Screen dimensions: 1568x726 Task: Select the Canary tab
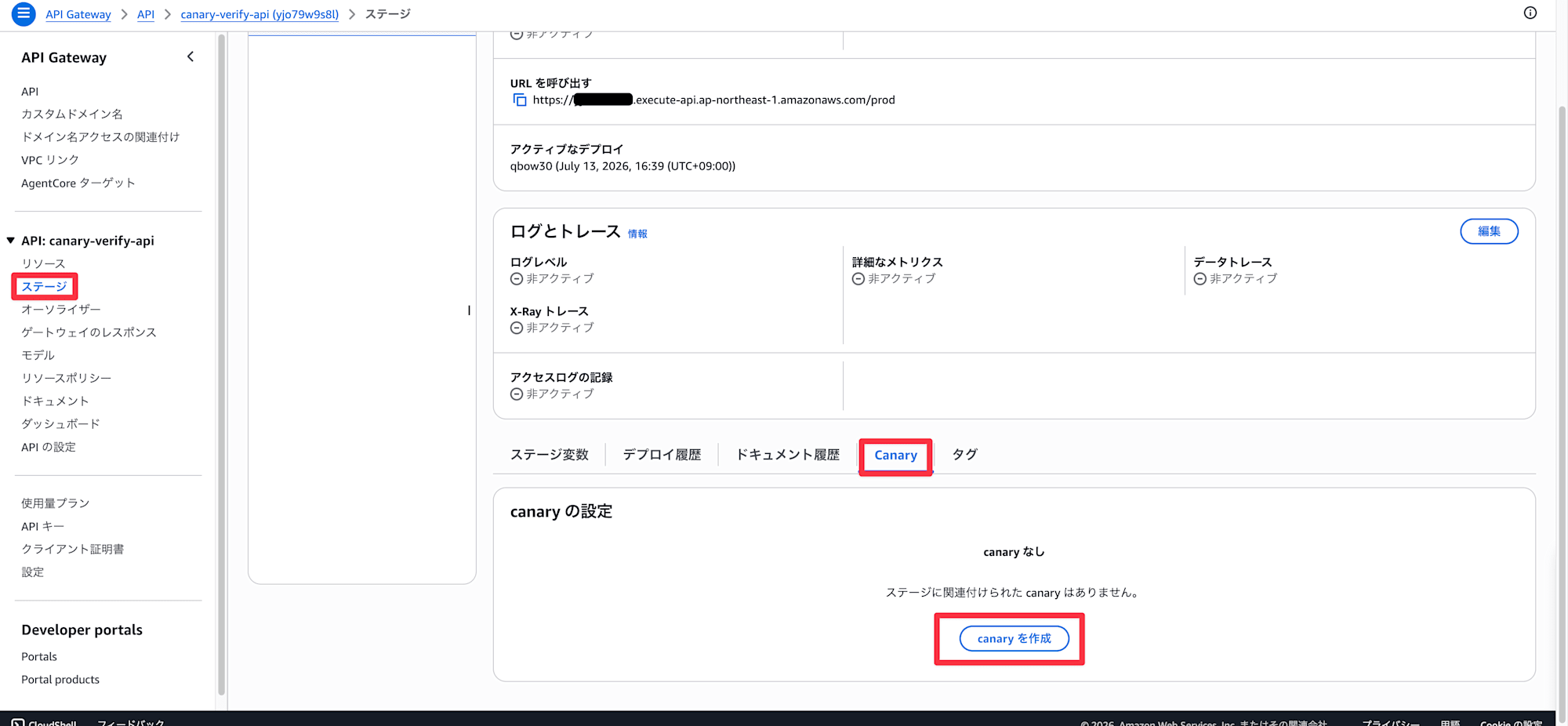pyautogui.click(x=895, y=456)
